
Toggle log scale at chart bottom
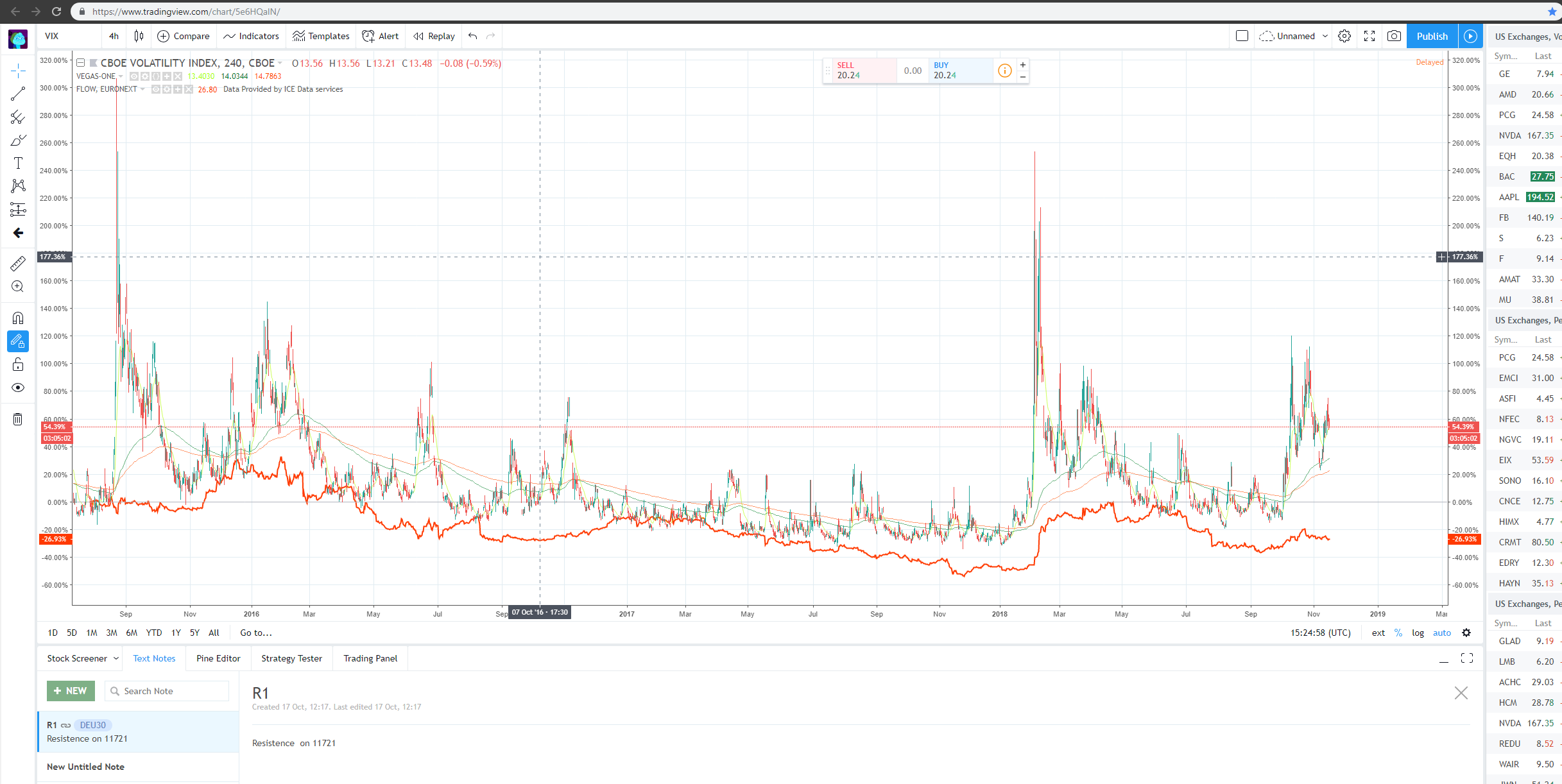click(x=1418, y=633)
